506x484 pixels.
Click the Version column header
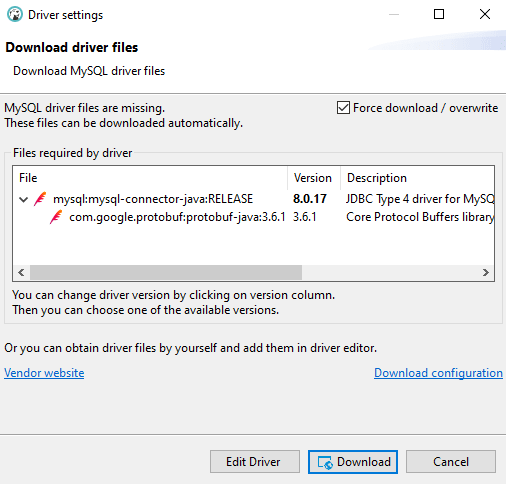313,178
